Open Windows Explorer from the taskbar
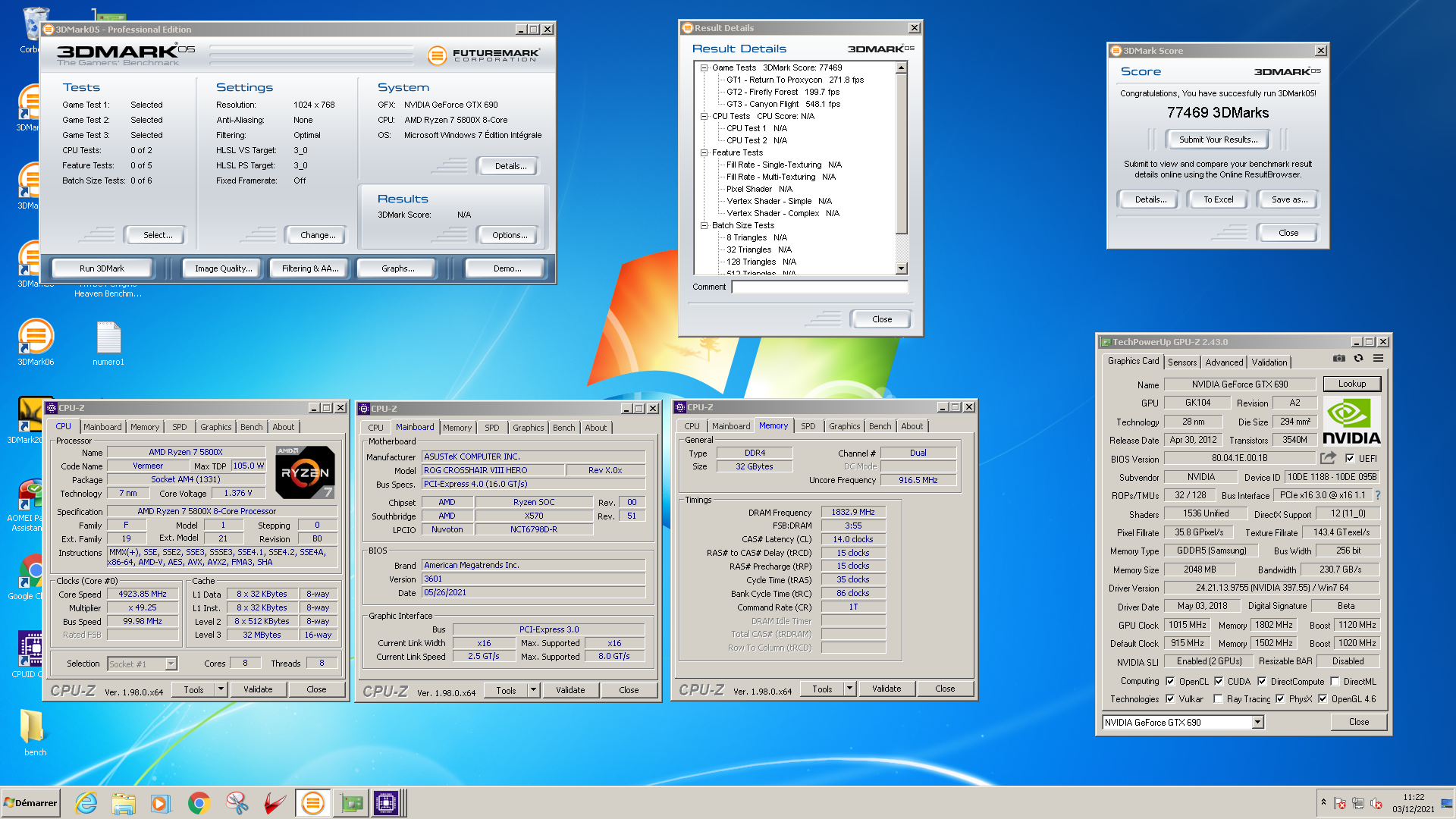 124,803
